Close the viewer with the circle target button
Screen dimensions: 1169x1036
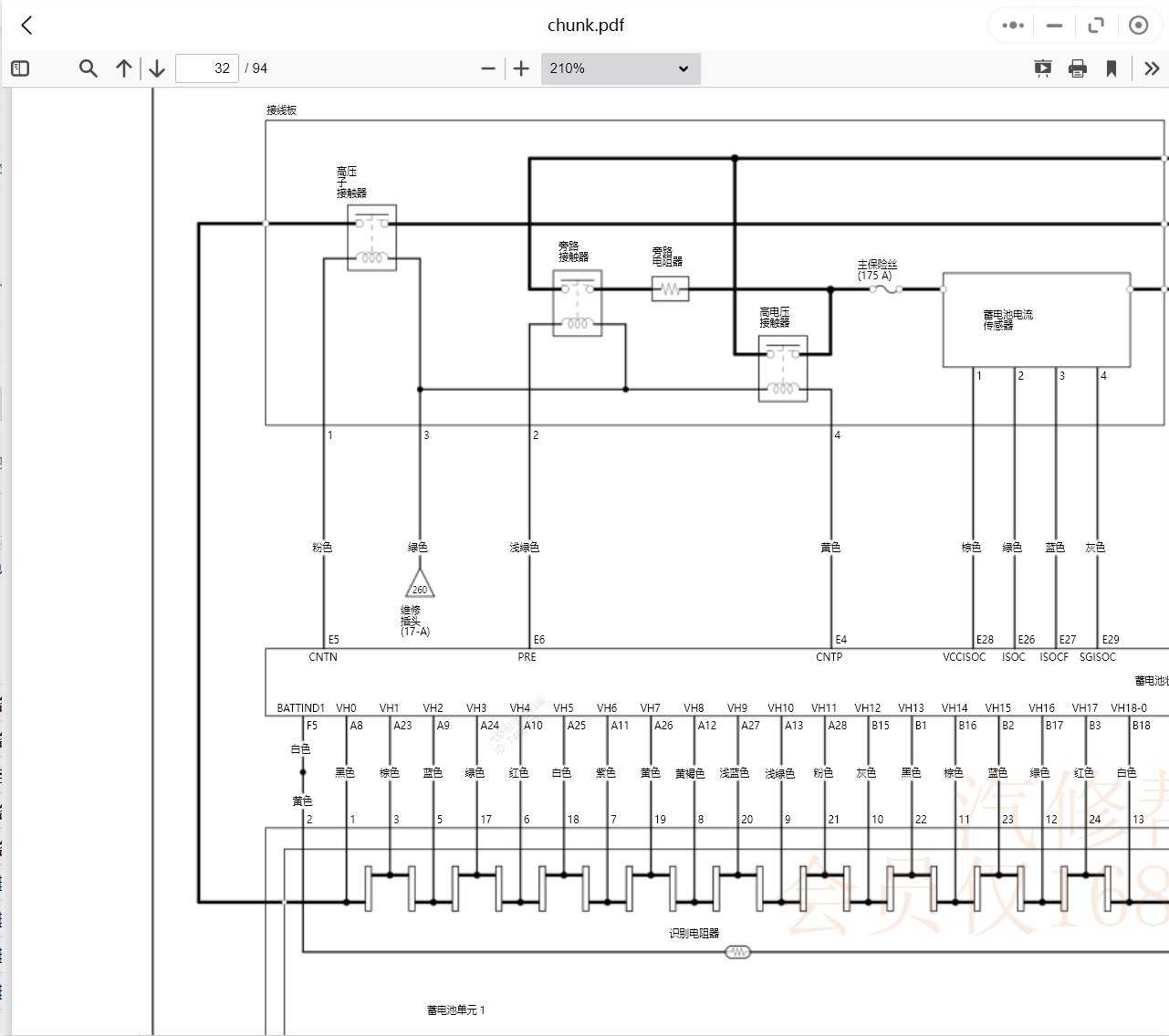click(1138, 26)
